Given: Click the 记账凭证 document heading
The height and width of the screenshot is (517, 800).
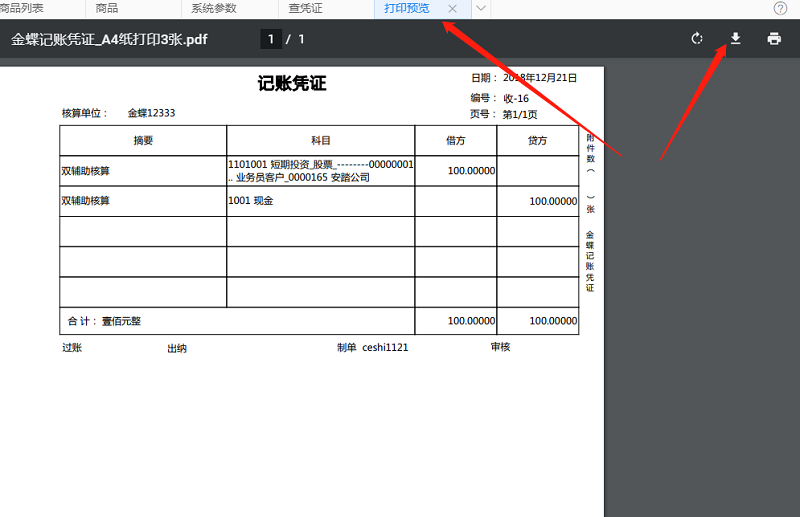Looking at the screenshot, I should coord(292,84).
